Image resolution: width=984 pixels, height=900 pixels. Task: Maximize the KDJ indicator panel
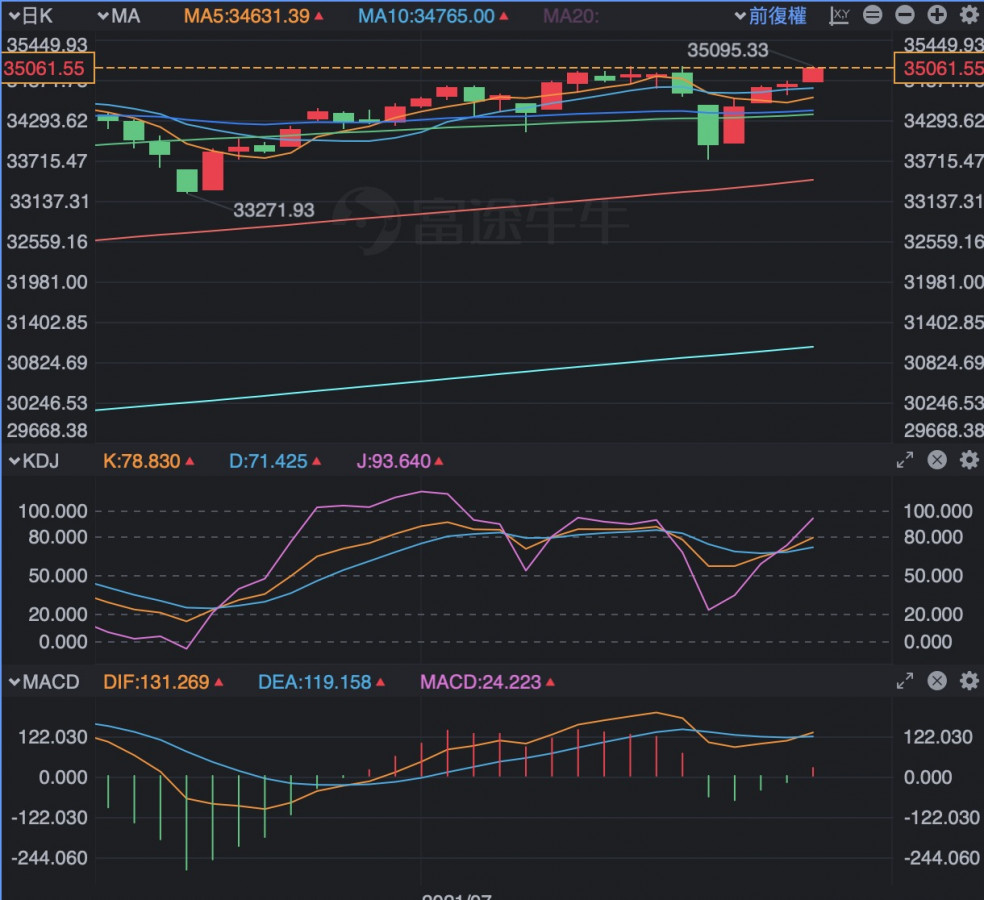click(x=904, y=460)
